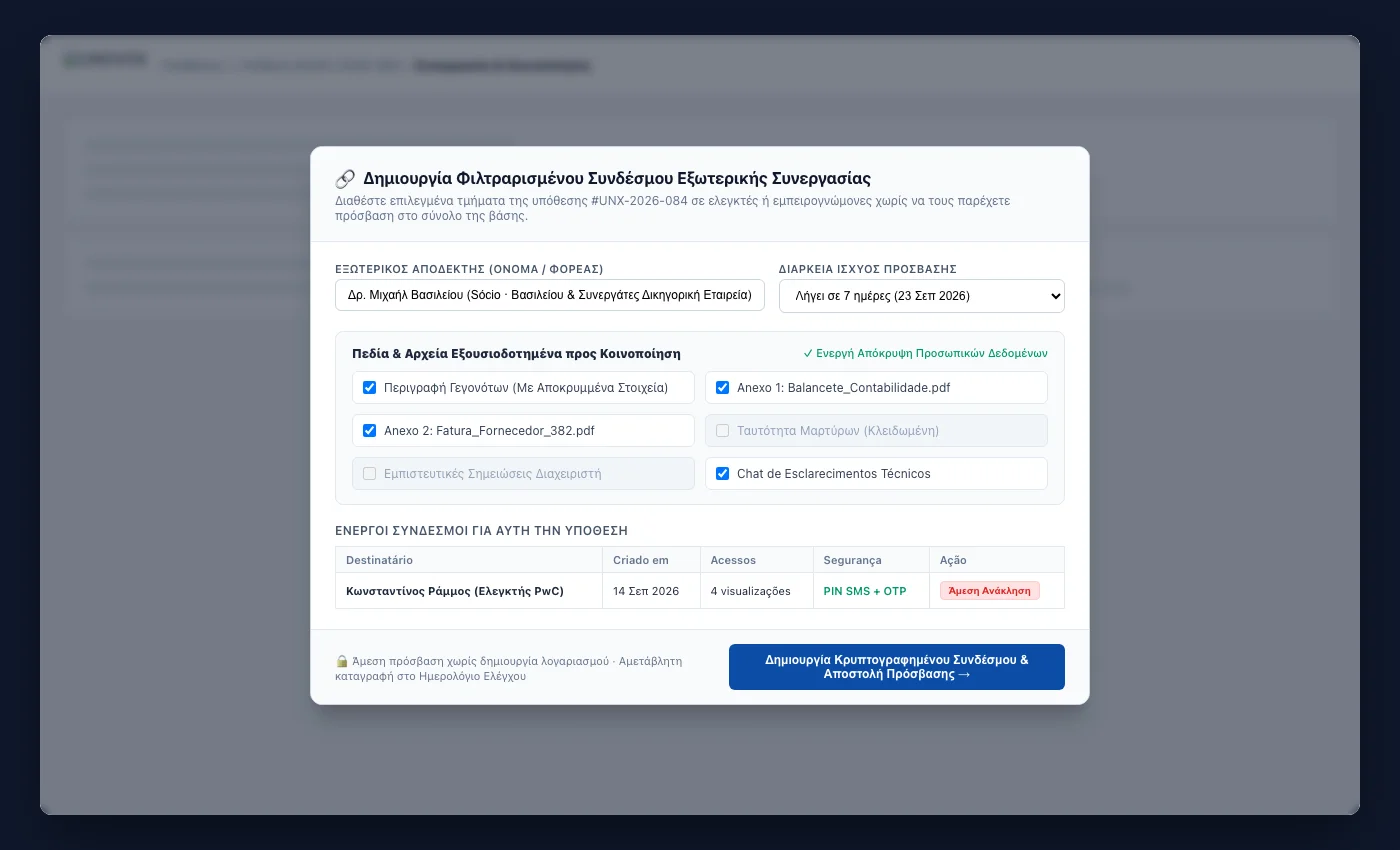Viewport: 1400px width, 850px height.
Task: Uncheck Anexo 2: Fatura_Fornecedor_382.pdf
Action: coord(369,430)
